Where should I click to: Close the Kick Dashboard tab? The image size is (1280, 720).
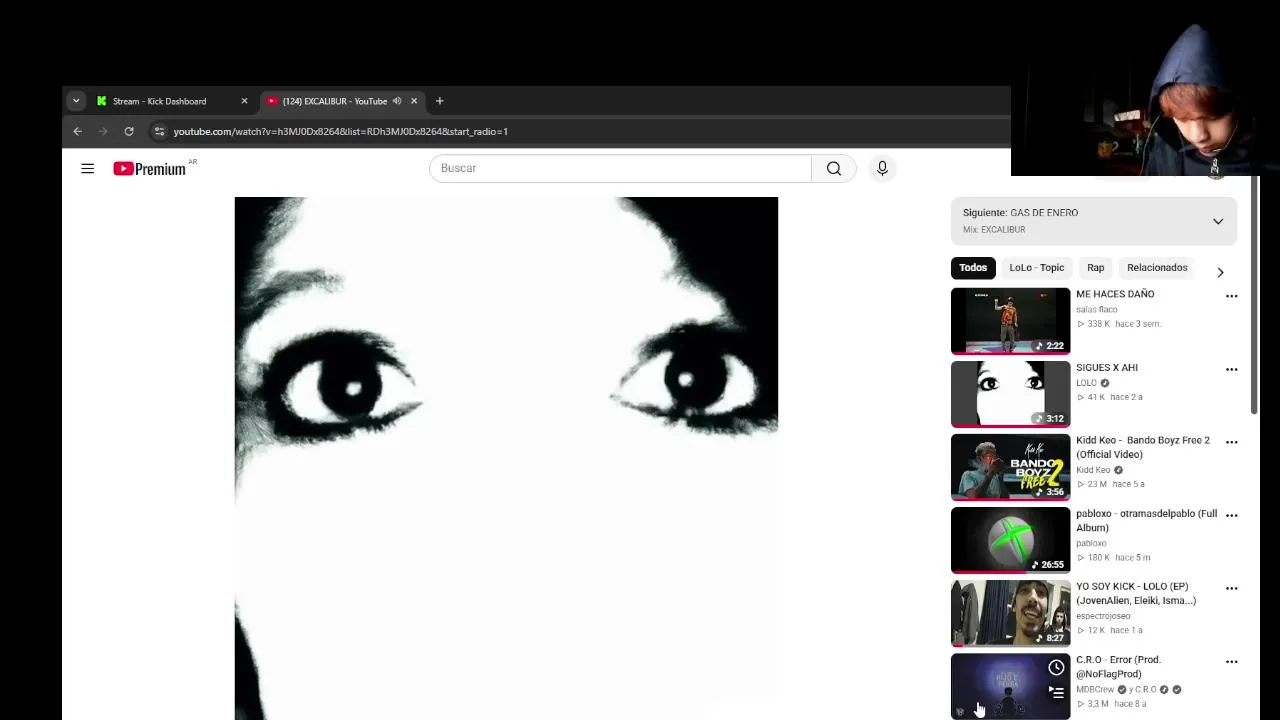(x=244, y=101)
